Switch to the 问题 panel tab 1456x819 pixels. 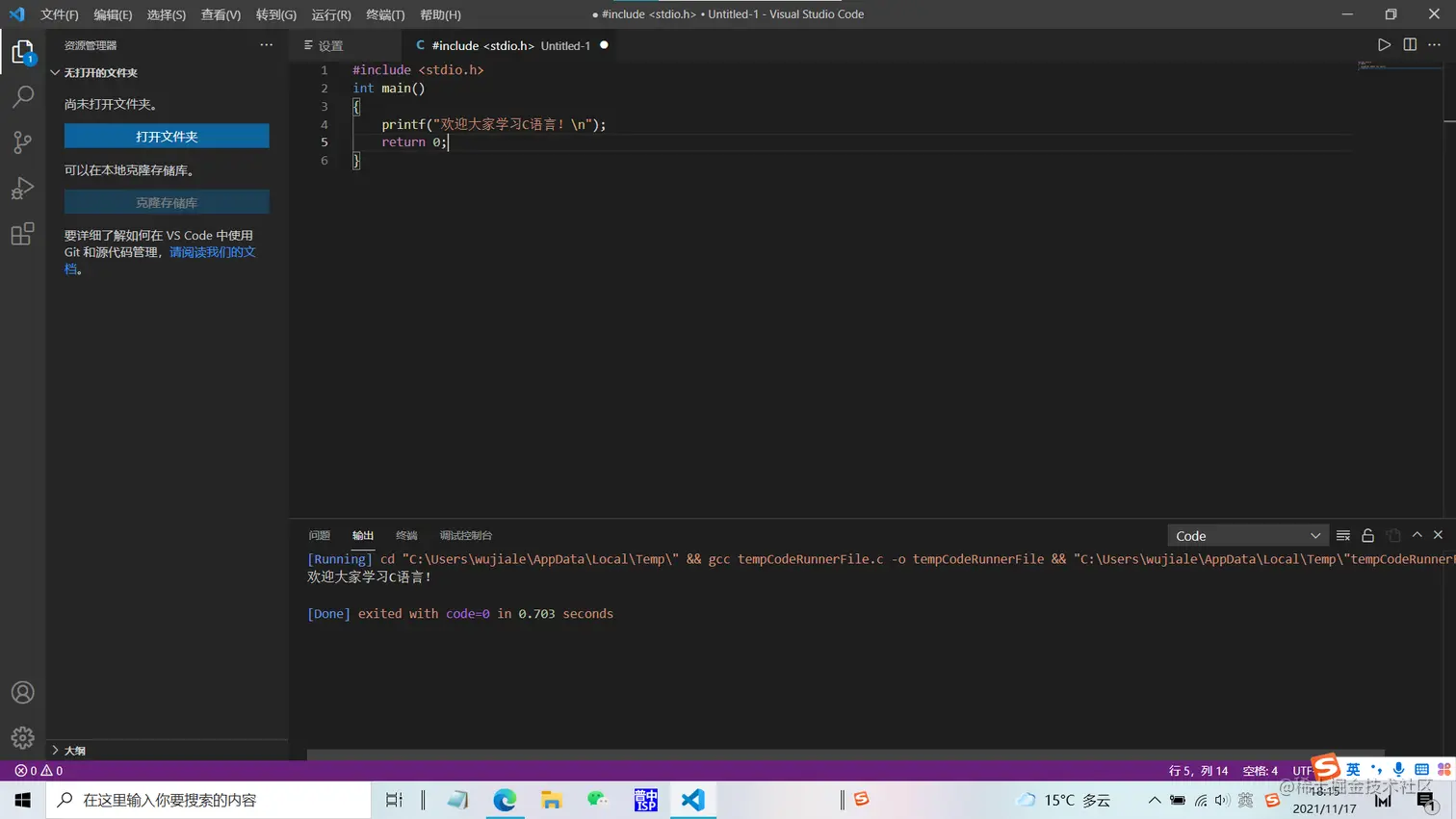pyautogui.click(x=320, y=535)
